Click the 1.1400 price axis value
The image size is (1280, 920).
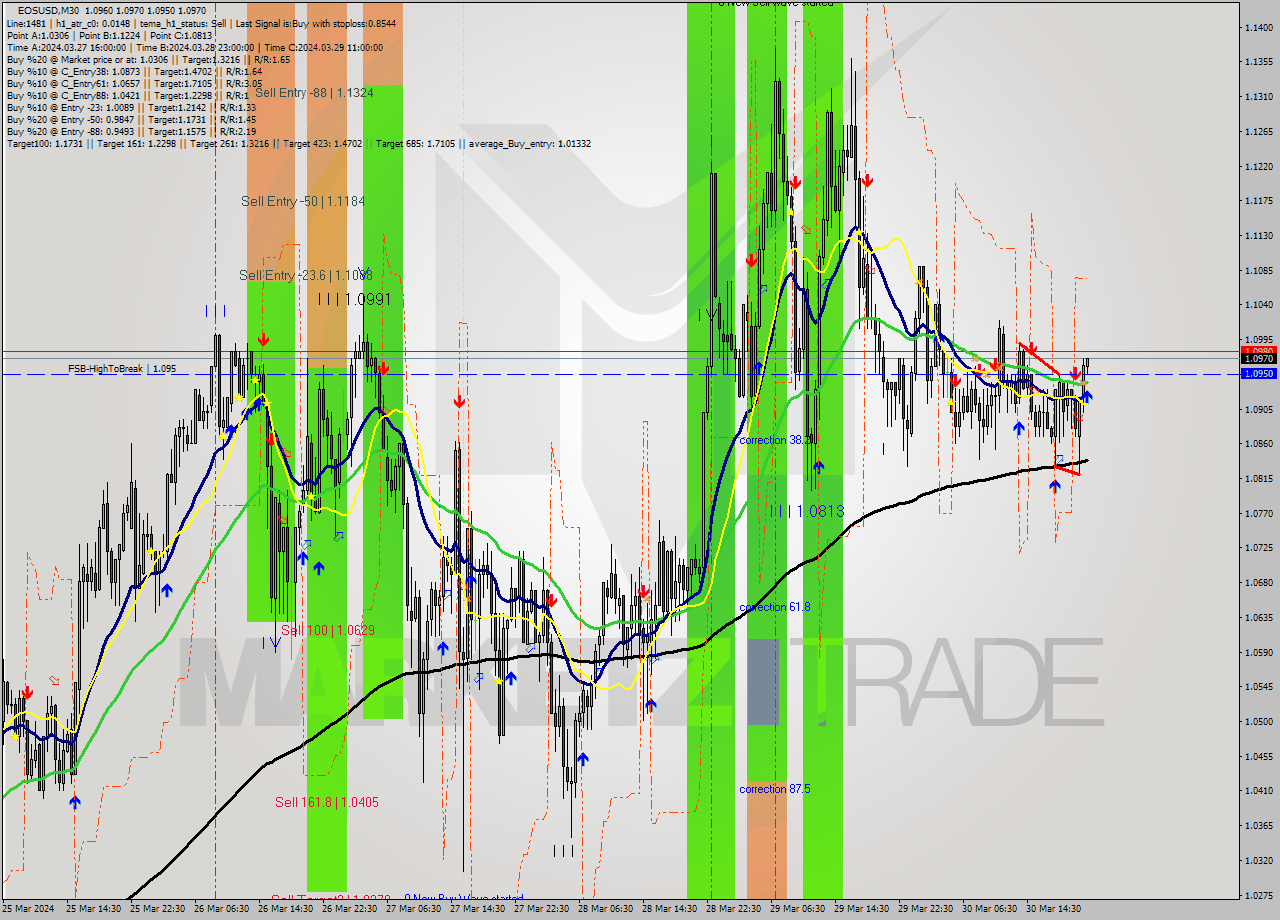tap(1258, 27)
